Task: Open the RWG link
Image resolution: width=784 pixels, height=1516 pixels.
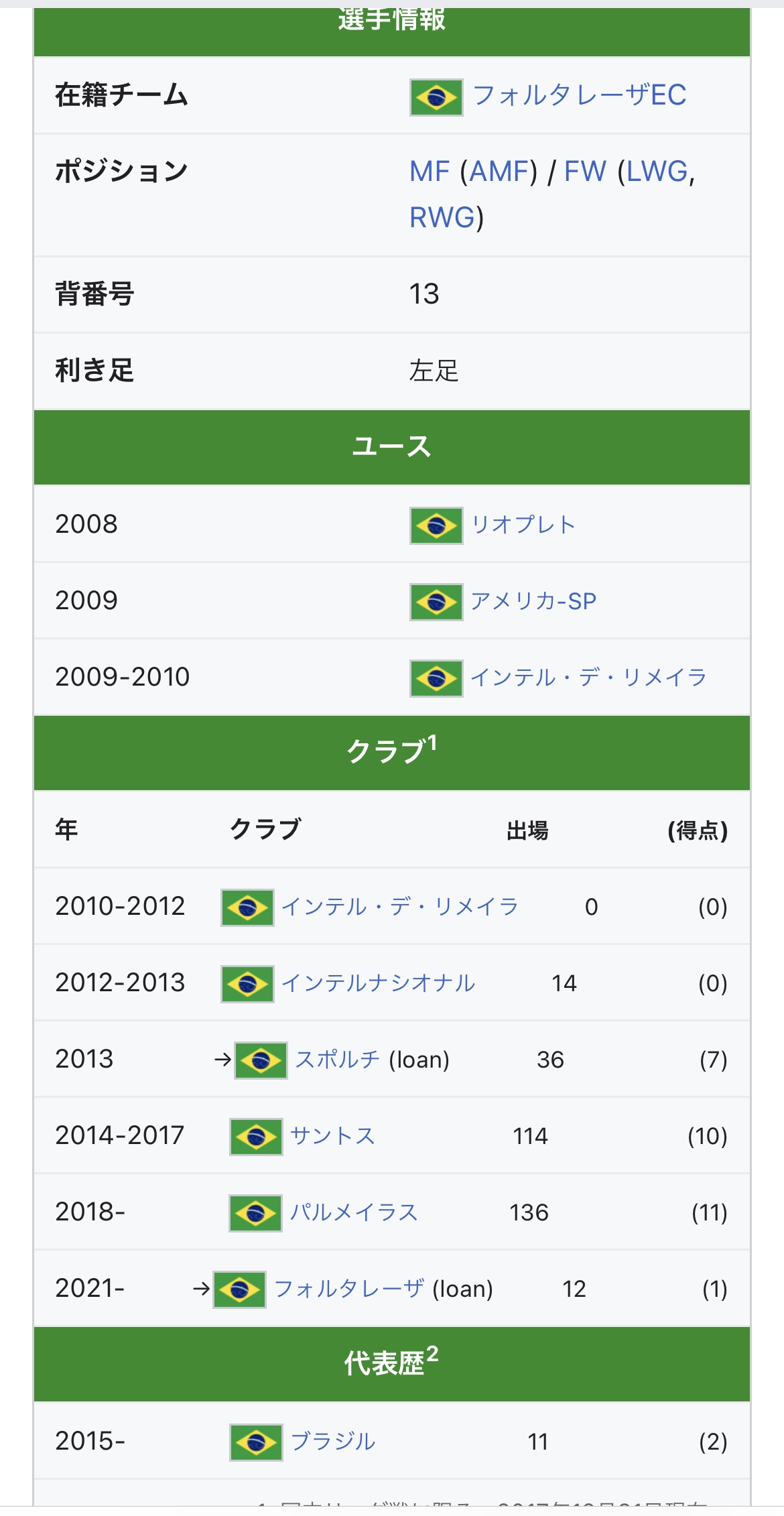Action: (x=442, y=218)
